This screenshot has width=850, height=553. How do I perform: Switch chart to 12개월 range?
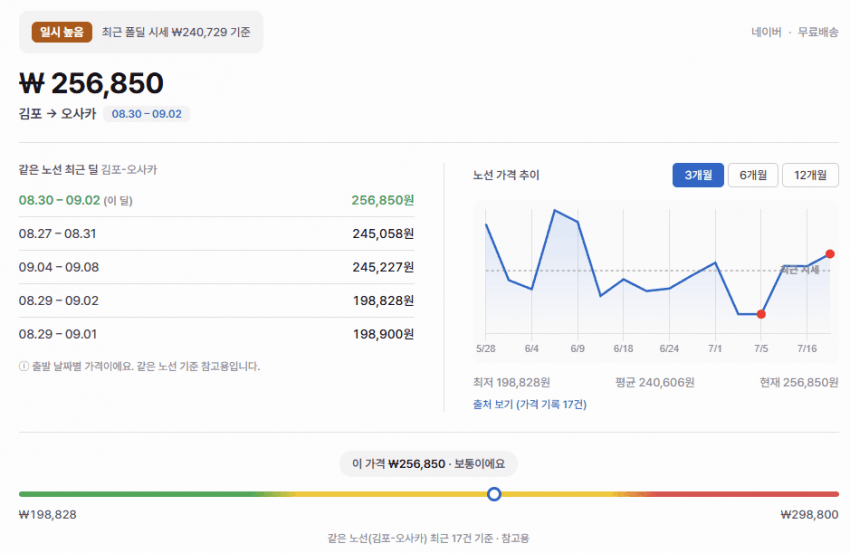[x=810, y=175]
